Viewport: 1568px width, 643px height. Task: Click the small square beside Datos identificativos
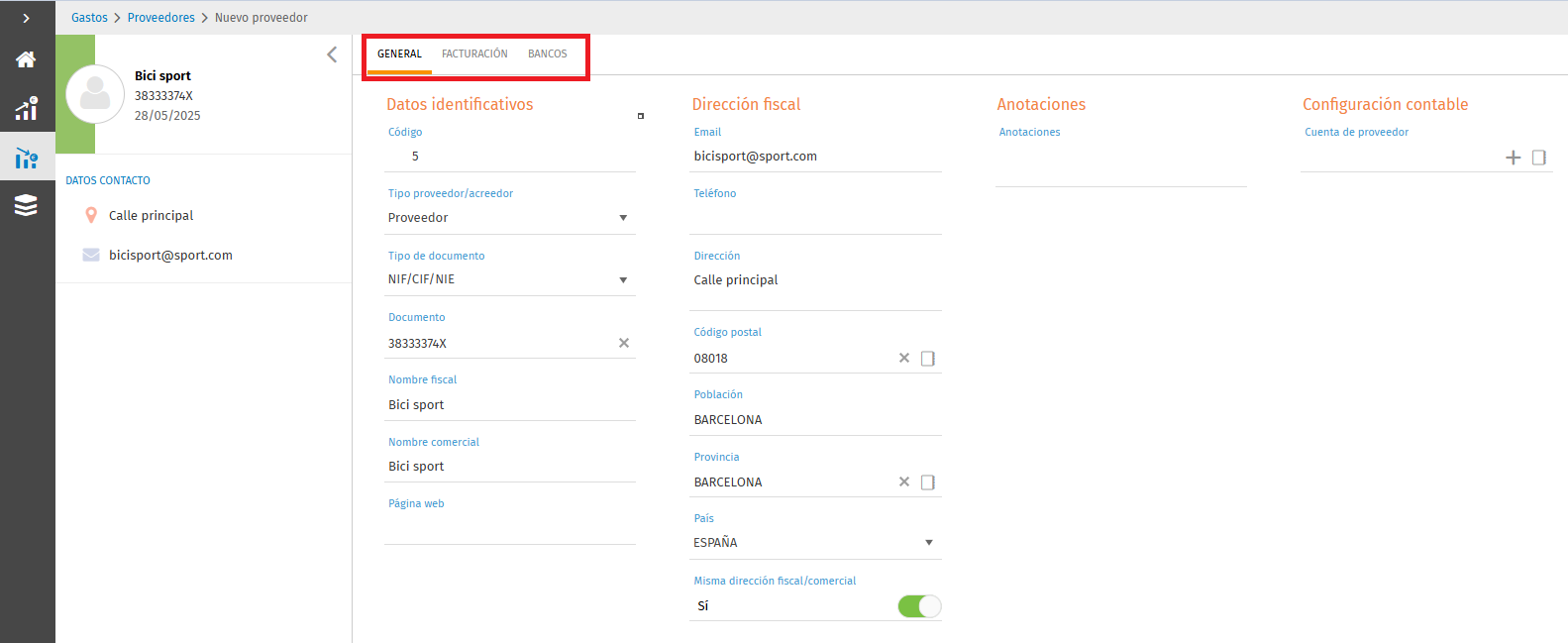641,116
